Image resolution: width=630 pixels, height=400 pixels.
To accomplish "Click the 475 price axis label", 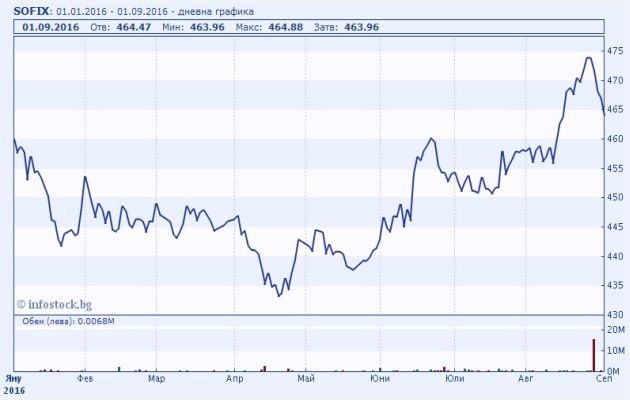I will 615,51.
